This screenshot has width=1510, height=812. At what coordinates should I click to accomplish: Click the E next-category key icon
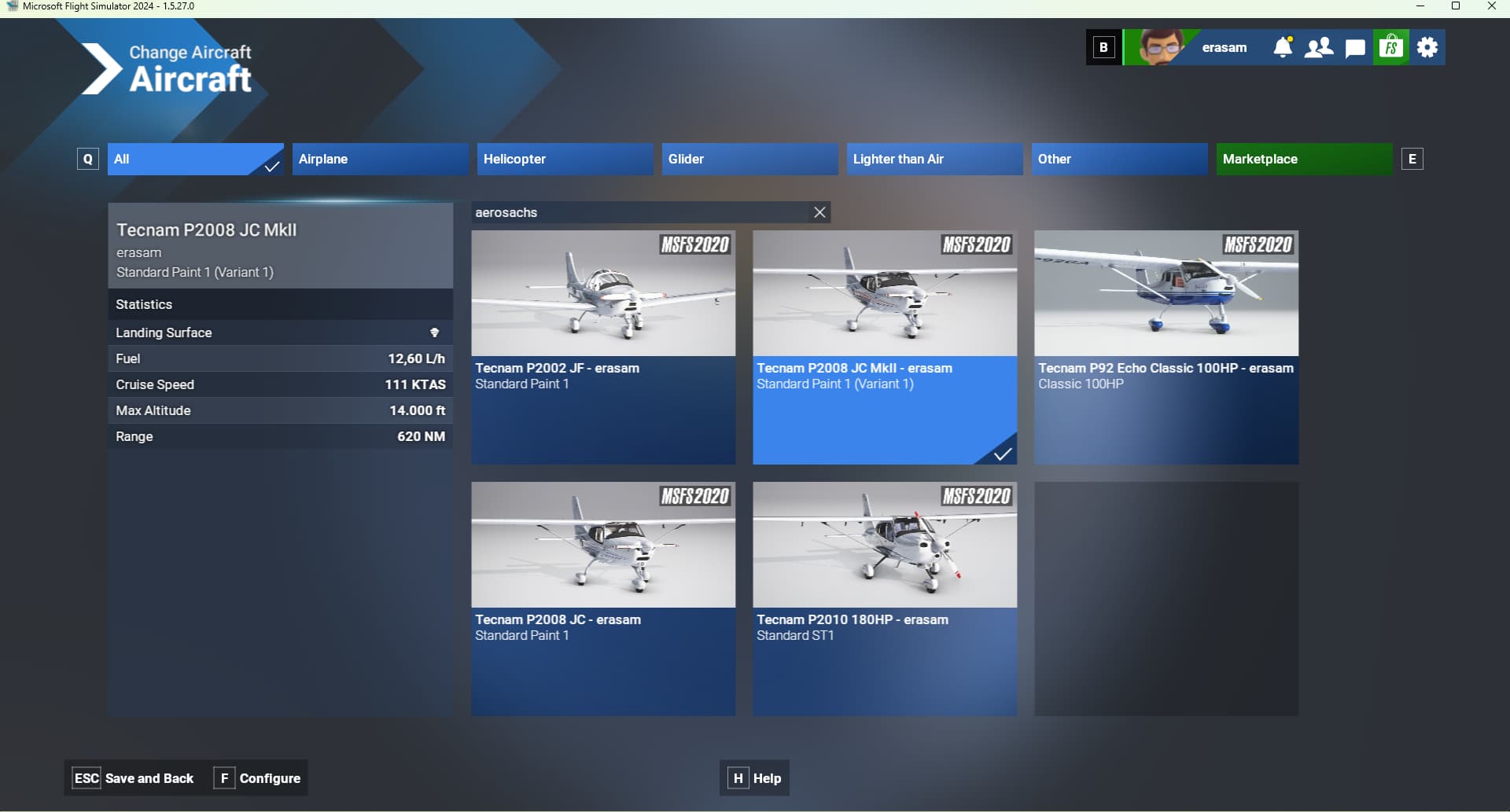click(1412, 159)
